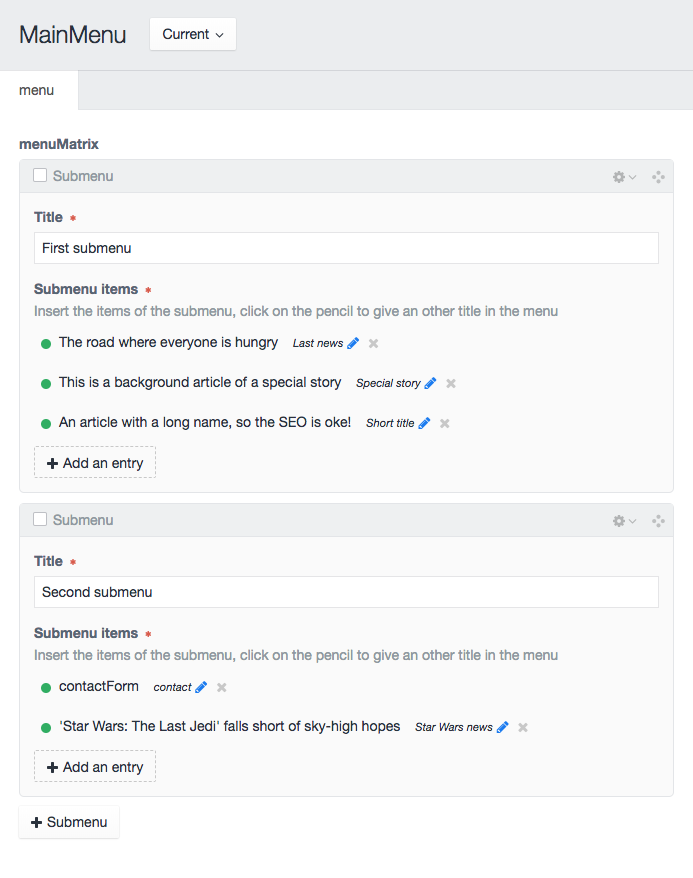Click pencil icon beside Special story
693x878 pixels.
430,383
